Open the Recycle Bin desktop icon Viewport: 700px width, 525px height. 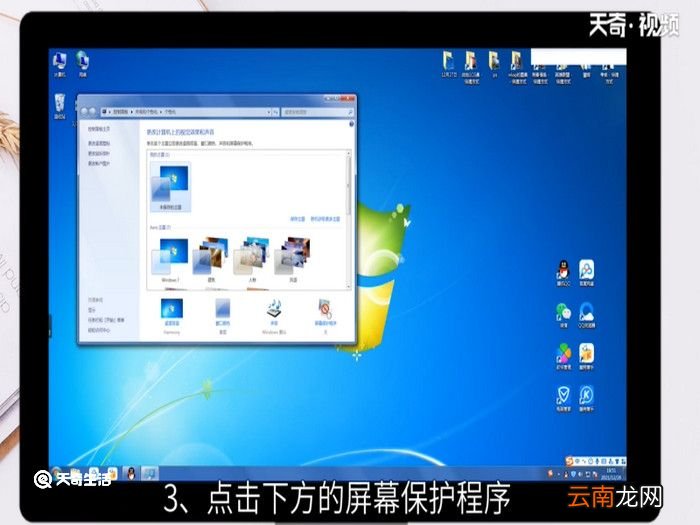pyautogui.click(x=59, y=106)
